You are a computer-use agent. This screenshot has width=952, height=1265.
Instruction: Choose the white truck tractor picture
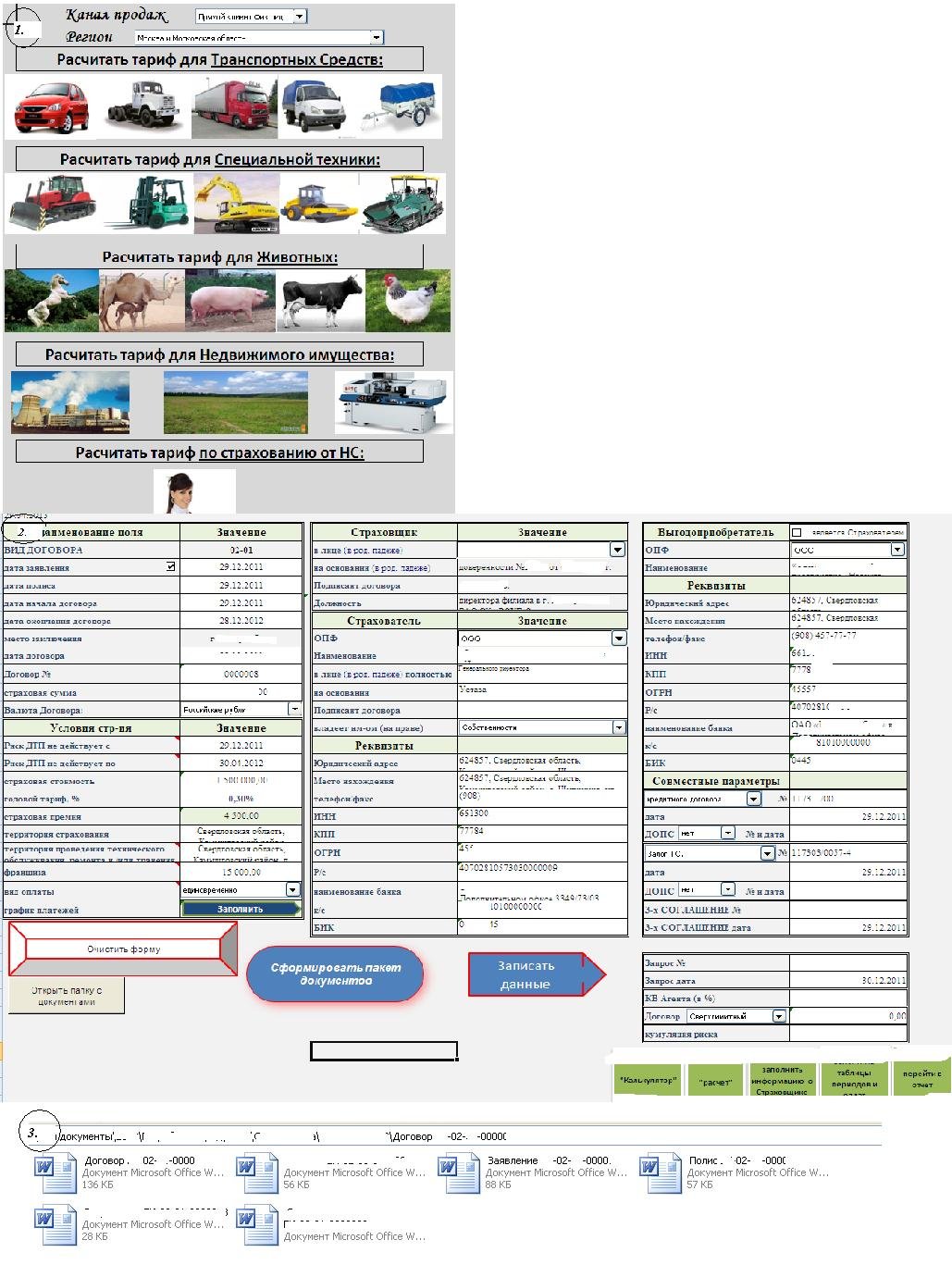[x=142, y=105]
